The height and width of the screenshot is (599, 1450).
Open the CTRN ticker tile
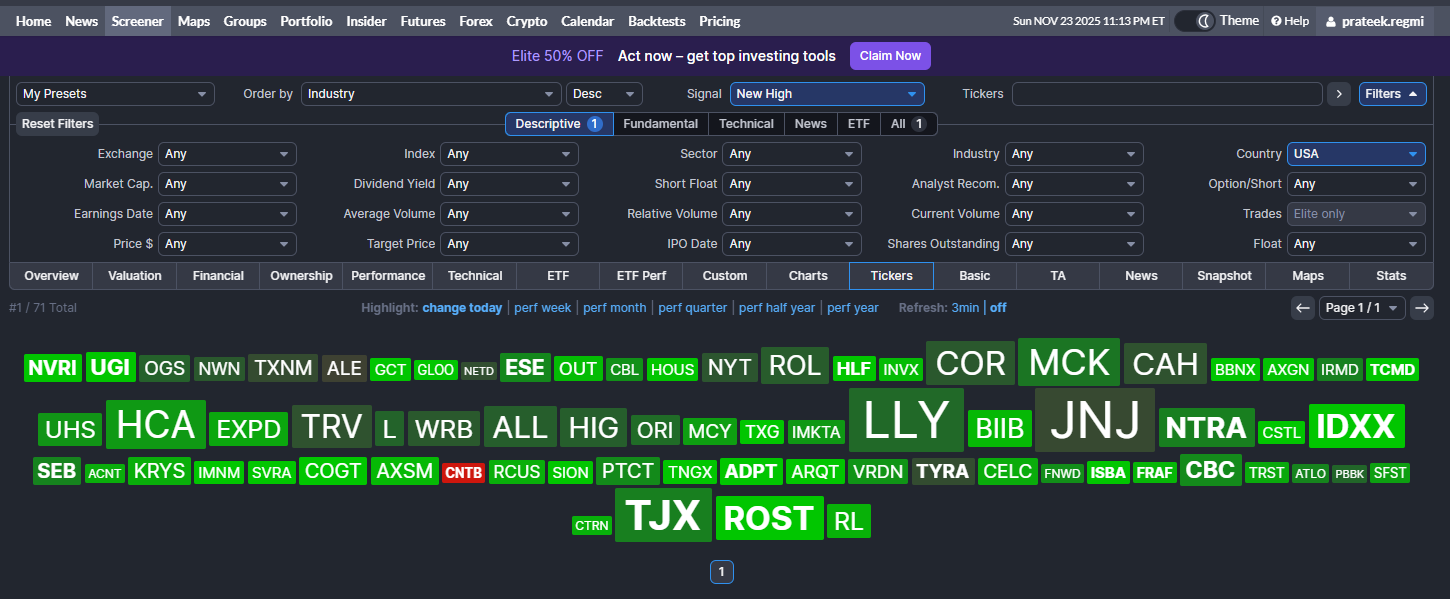click(592, 525)
